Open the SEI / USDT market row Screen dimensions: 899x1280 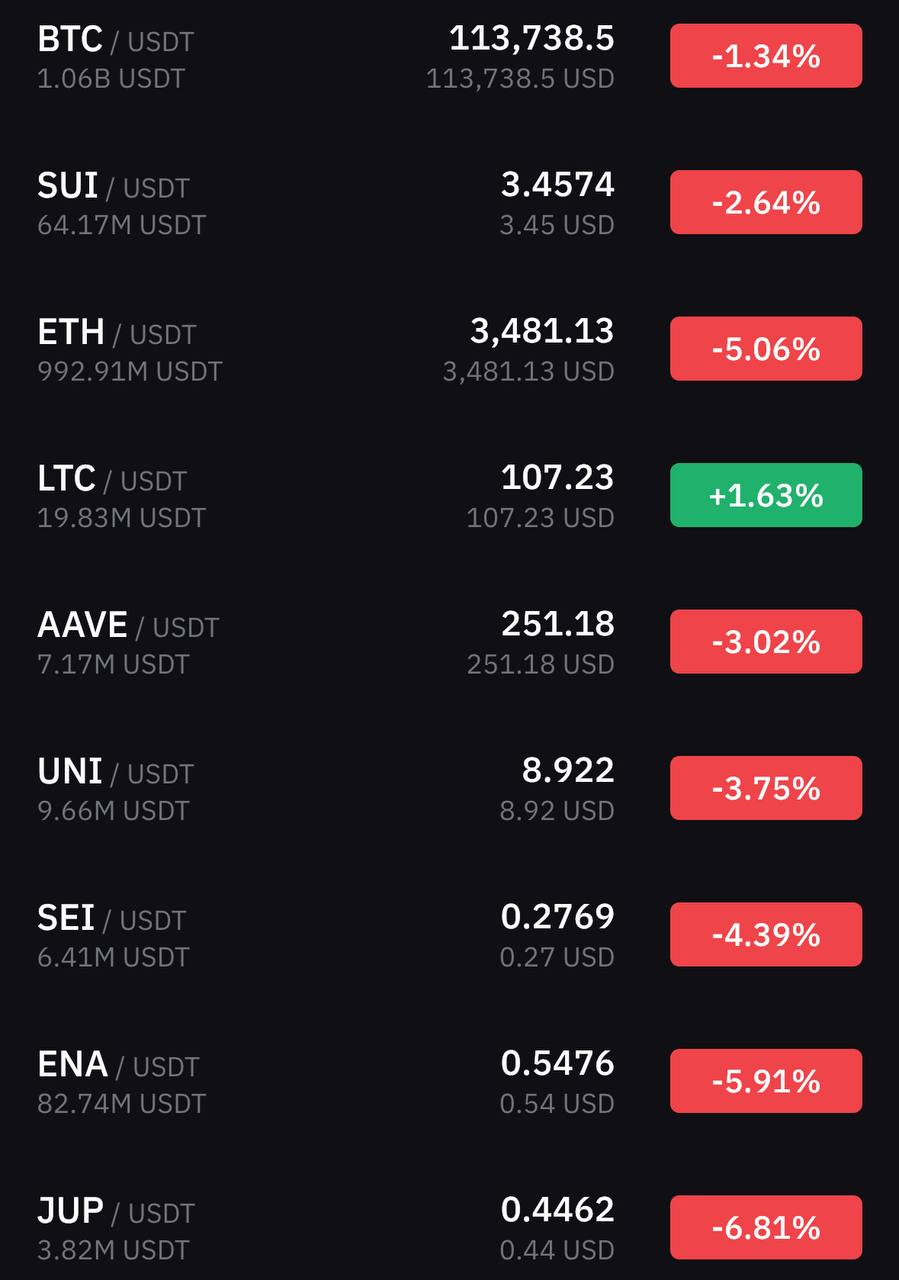[449, 934]
